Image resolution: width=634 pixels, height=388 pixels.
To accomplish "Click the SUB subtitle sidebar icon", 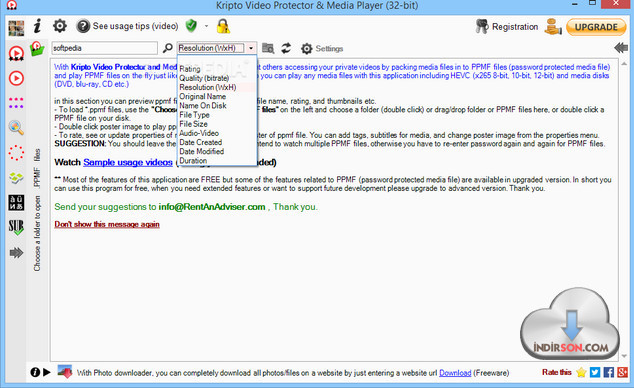I will pyautogui.click(x=16, y=228).
